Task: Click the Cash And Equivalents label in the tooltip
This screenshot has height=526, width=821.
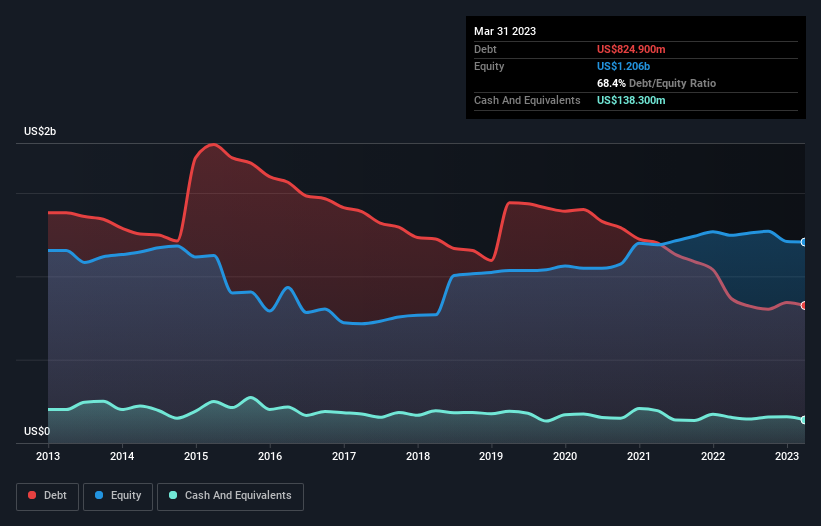Action: 527,100
